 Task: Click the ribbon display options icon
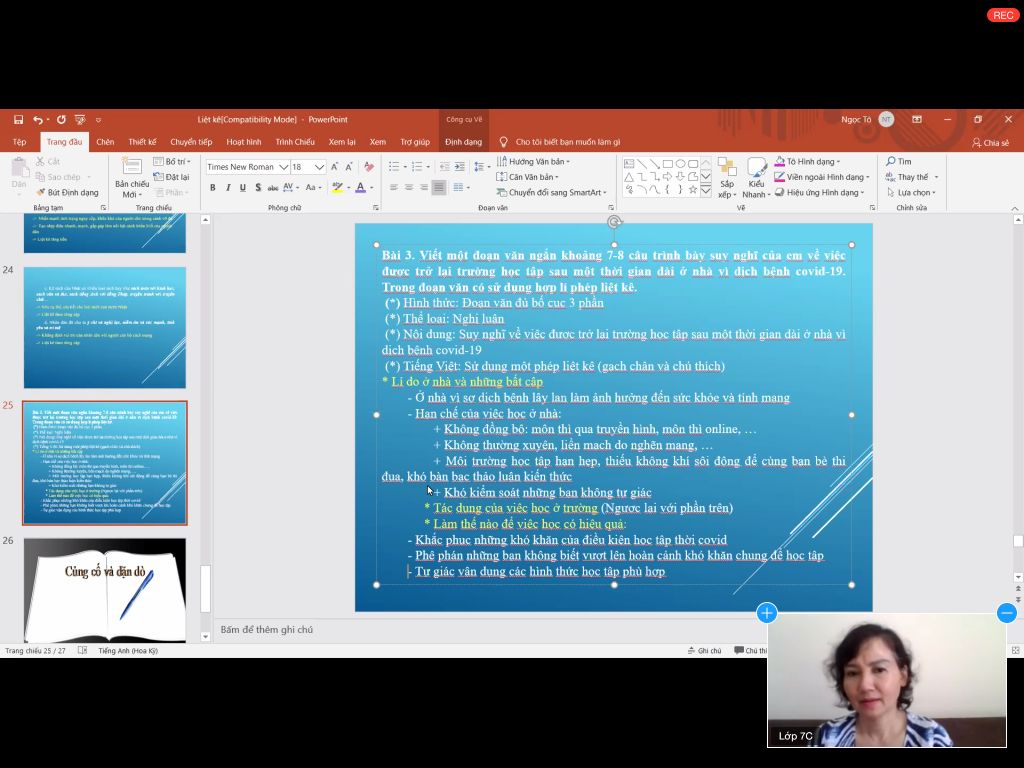pos(917,120)
